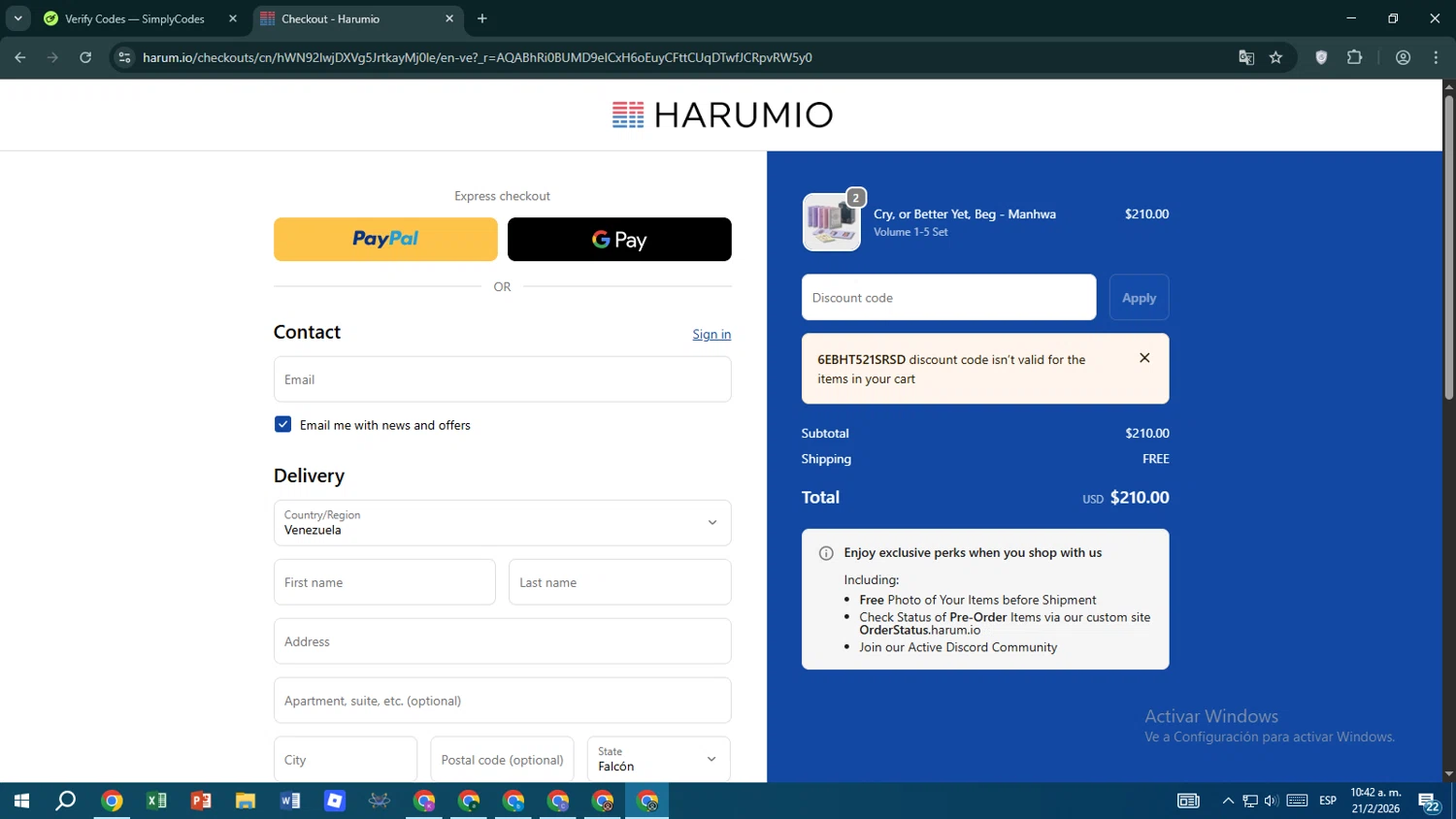Apply the discount code

click(x=1139, y=297)
